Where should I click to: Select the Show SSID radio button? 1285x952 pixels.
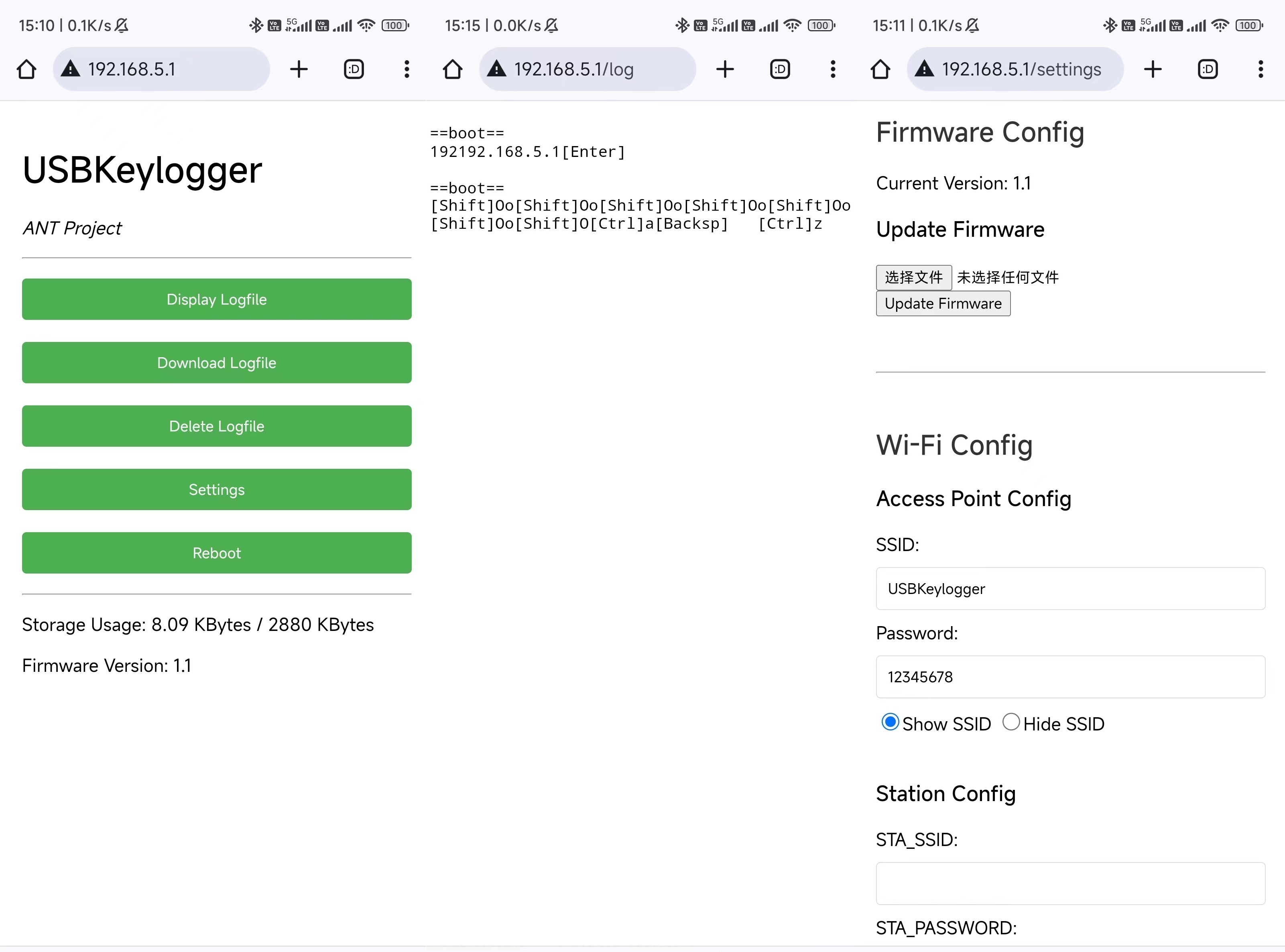(x=890, y=722)
